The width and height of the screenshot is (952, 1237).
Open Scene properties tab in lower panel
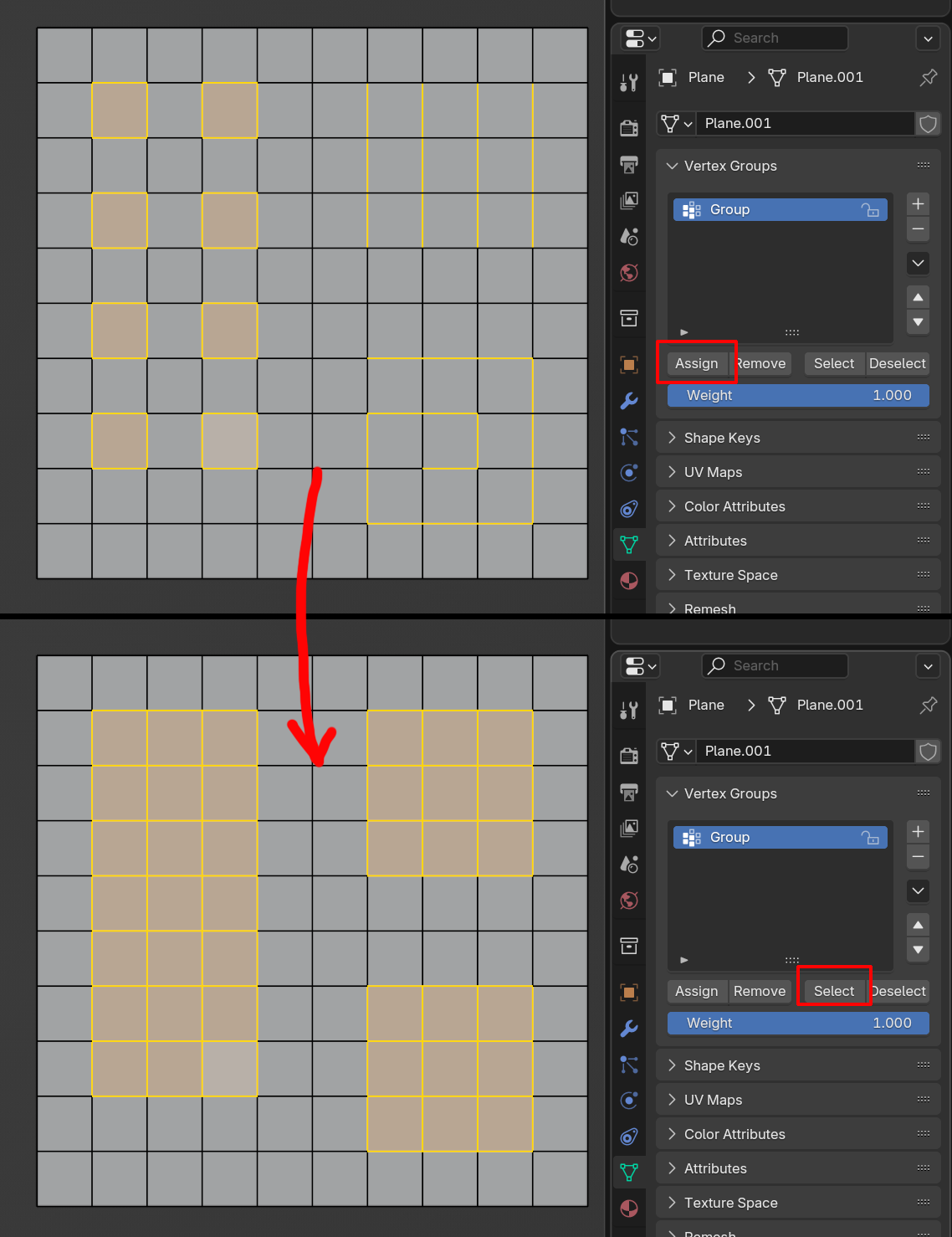pyautogui.click(x=629, y=864)
